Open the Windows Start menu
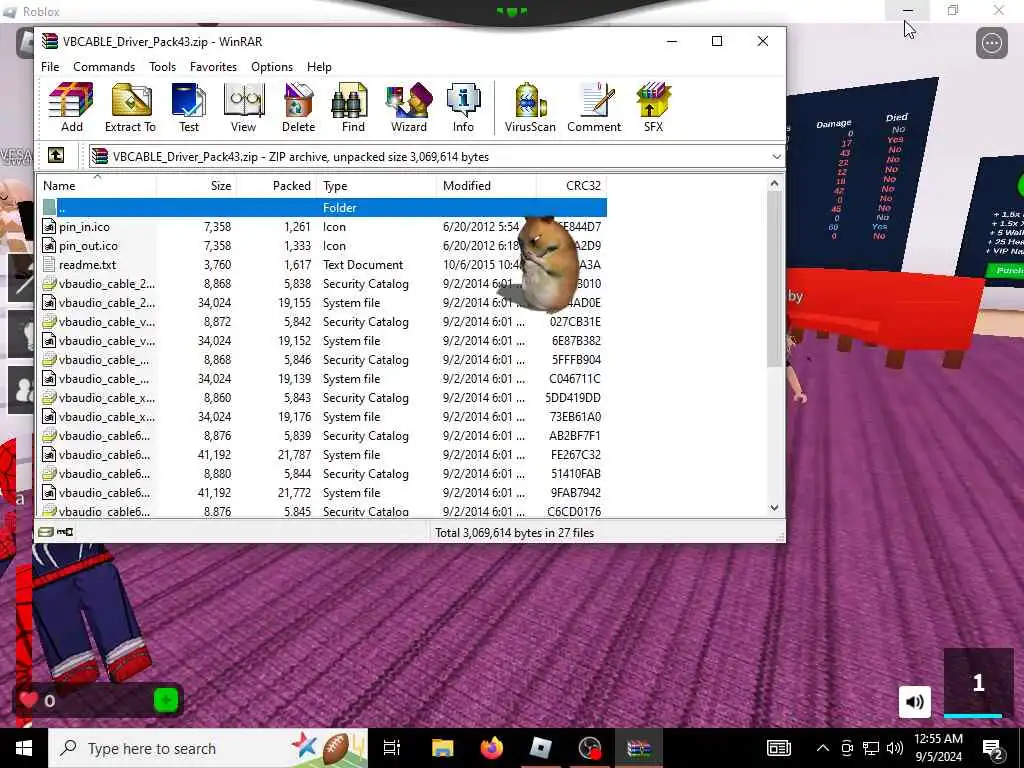The width and height of the screenshot is (1024, 768). click(24, 748)
